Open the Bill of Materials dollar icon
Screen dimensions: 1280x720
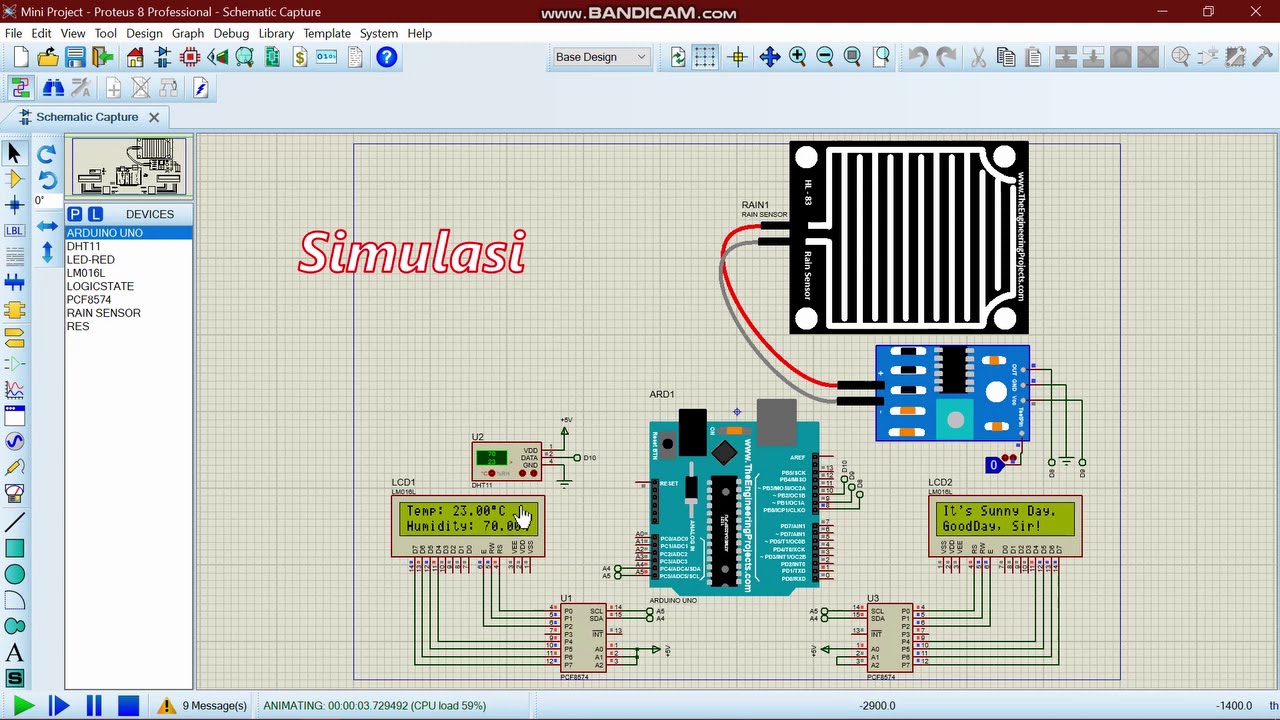299,57
